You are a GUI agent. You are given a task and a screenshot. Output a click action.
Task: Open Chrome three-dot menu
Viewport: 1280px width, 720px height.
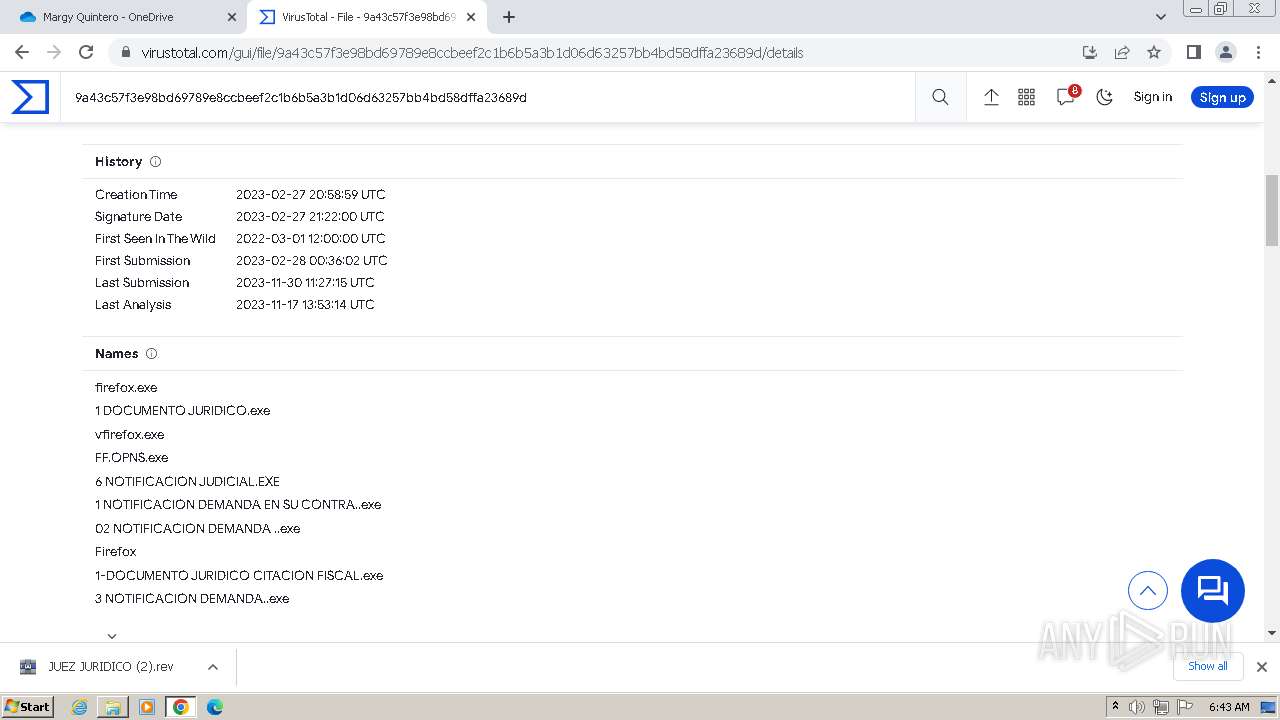point(1258,52)
